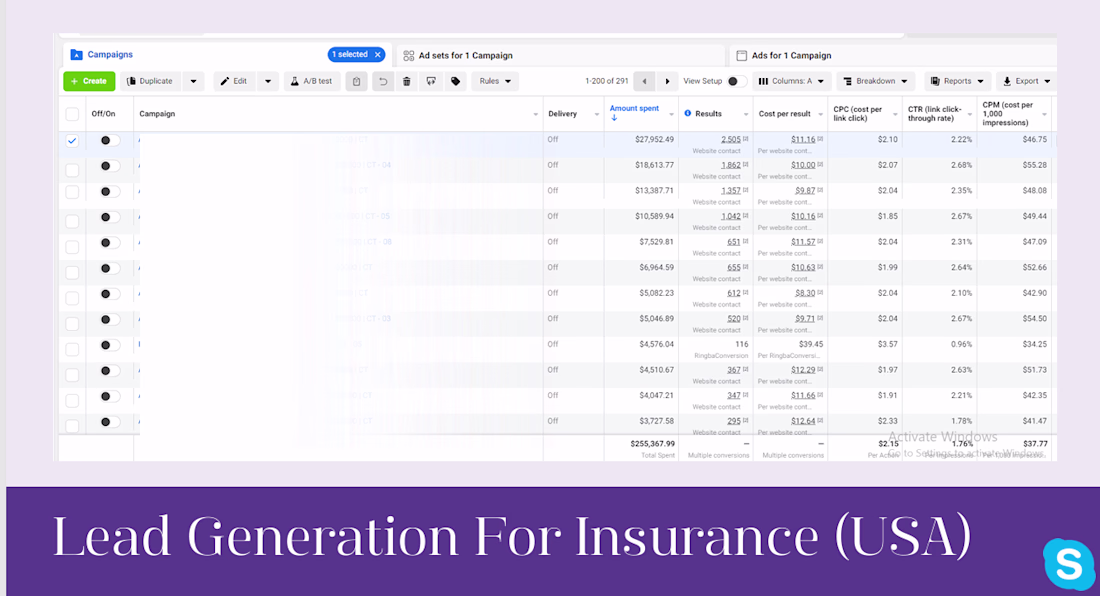The height and width of the screenshot is (596, 1100).
Task: Delete the selection with the trash icon
Action: tap(407, 81)
